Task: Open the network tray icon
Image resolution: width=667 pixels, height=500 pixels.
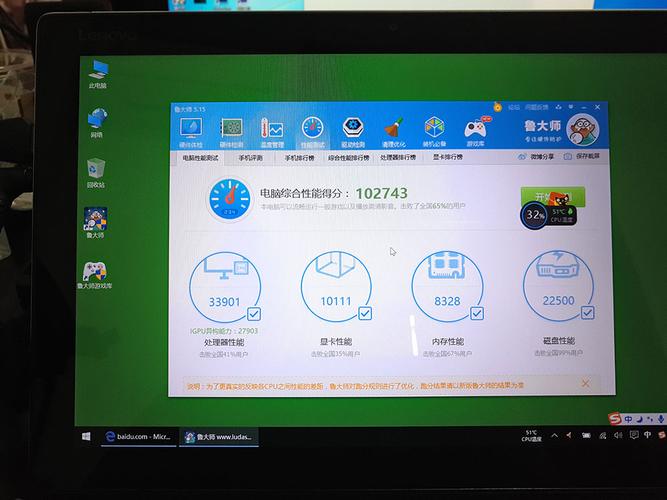Action: (602, 435)
